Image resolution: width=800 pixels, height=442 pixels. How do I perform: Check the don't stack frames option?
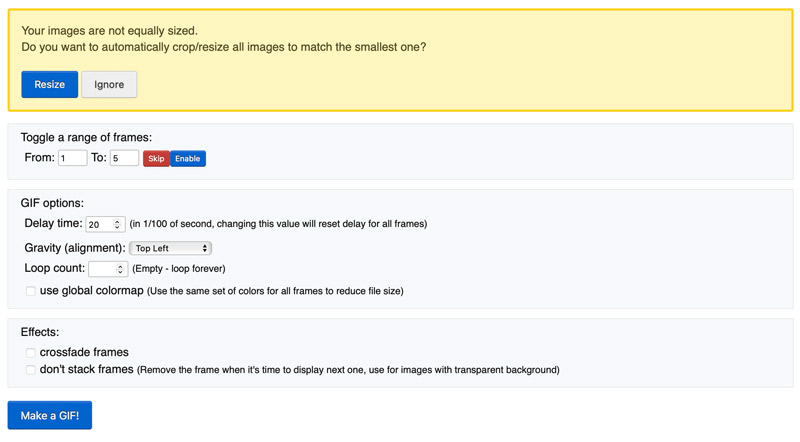click(x=31, y=370)
